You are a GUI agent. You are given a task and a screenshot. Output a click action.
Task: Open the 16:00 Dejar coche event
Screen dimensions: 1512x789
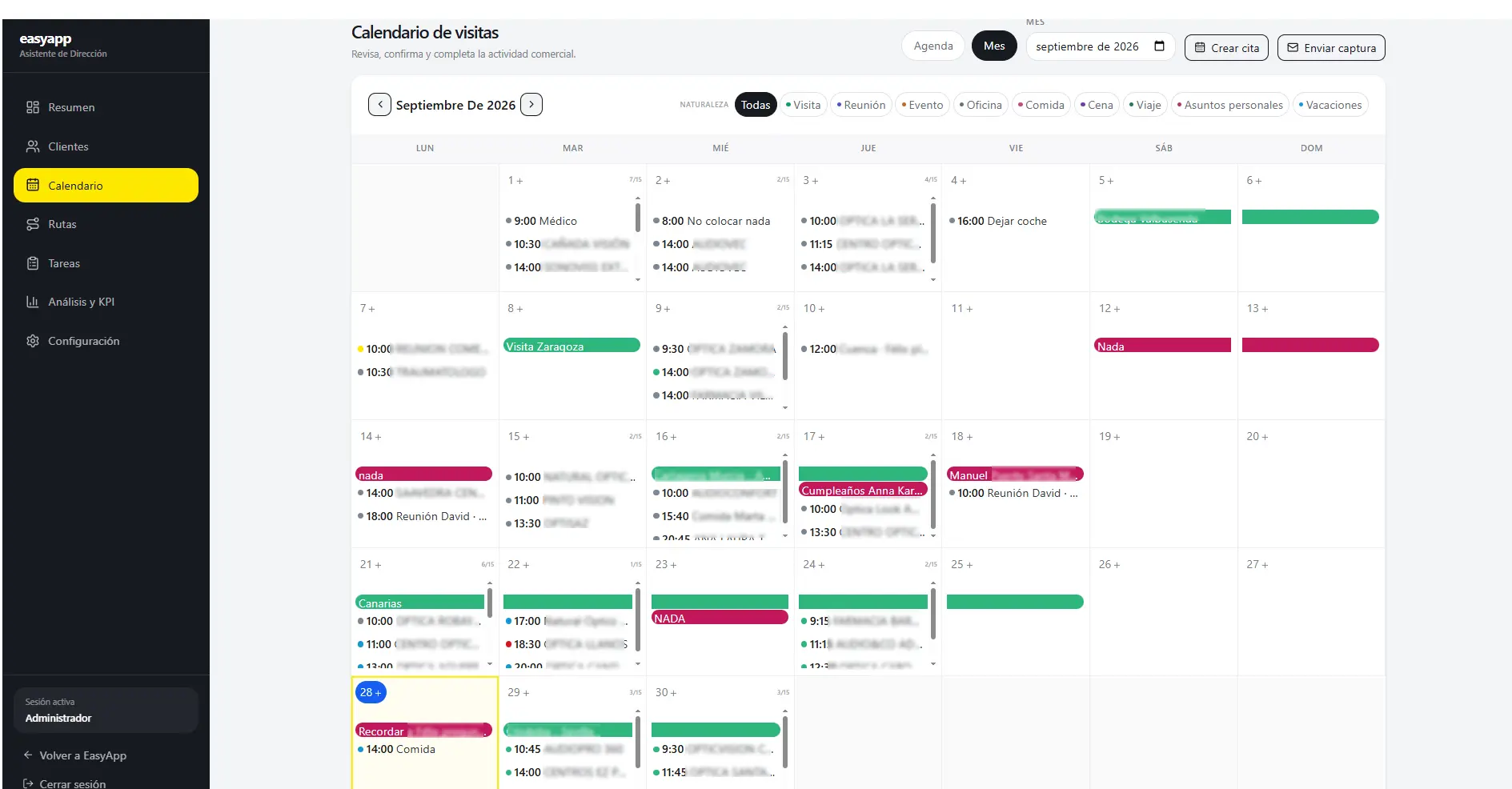[998, 221]
